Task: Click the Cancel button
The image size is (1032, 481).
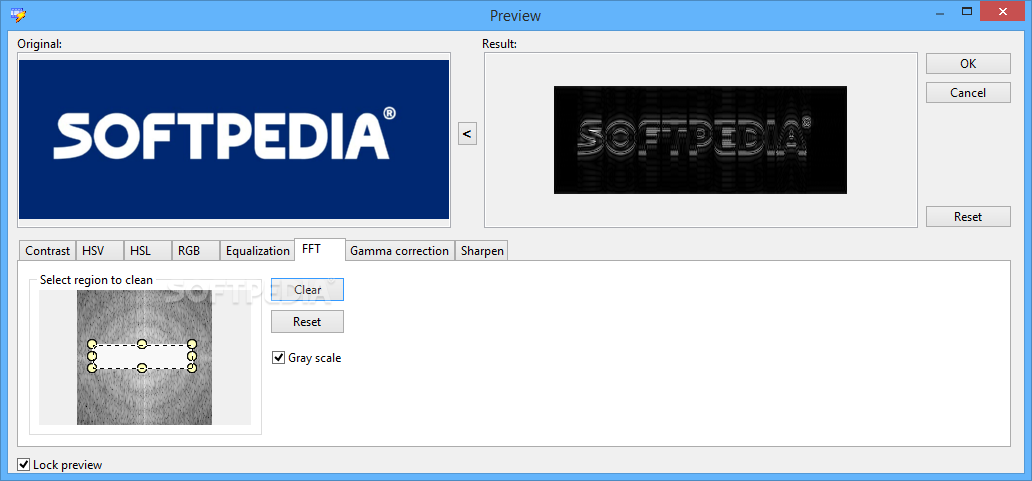Action: pos(968,93)
